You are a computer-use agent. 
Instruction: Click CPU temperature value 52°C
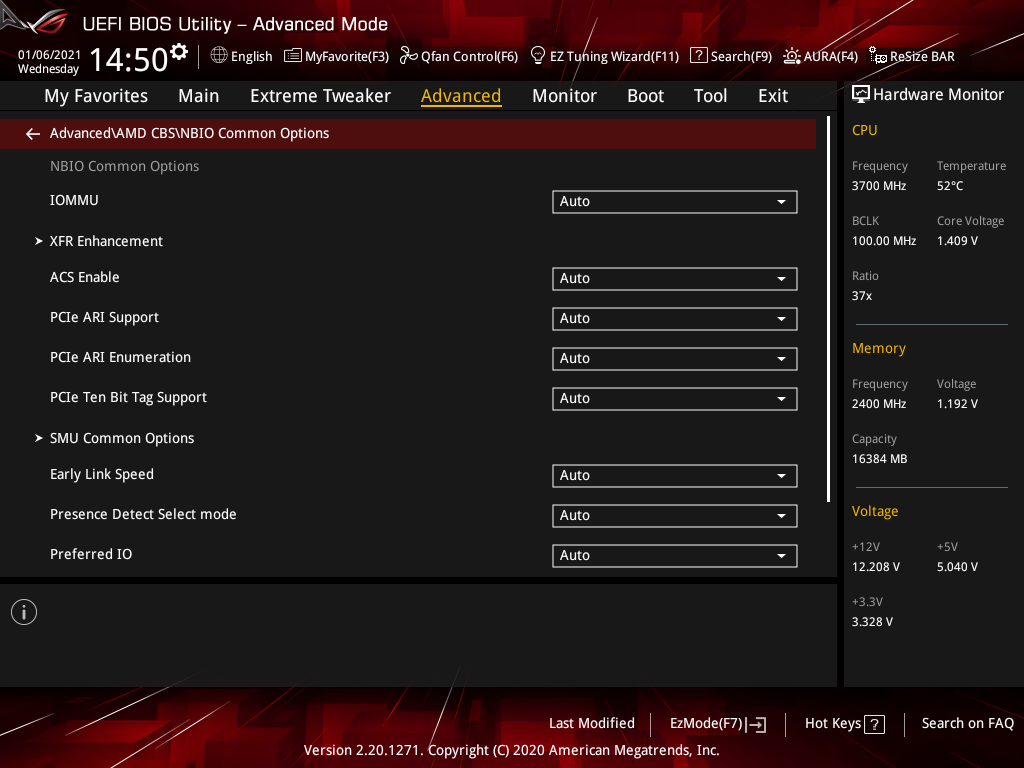click(x=950, y=186)
